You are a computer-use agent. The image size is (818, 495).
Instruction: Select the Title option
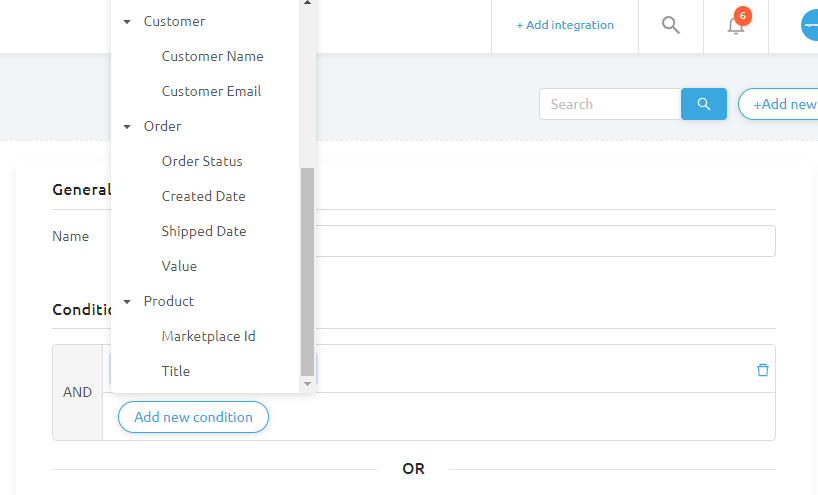tap(176, 371)
